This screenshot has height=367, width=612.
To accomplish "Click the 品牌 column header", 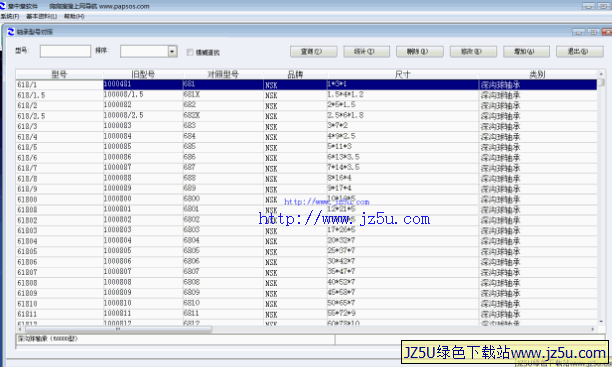I will coord(295,74).
